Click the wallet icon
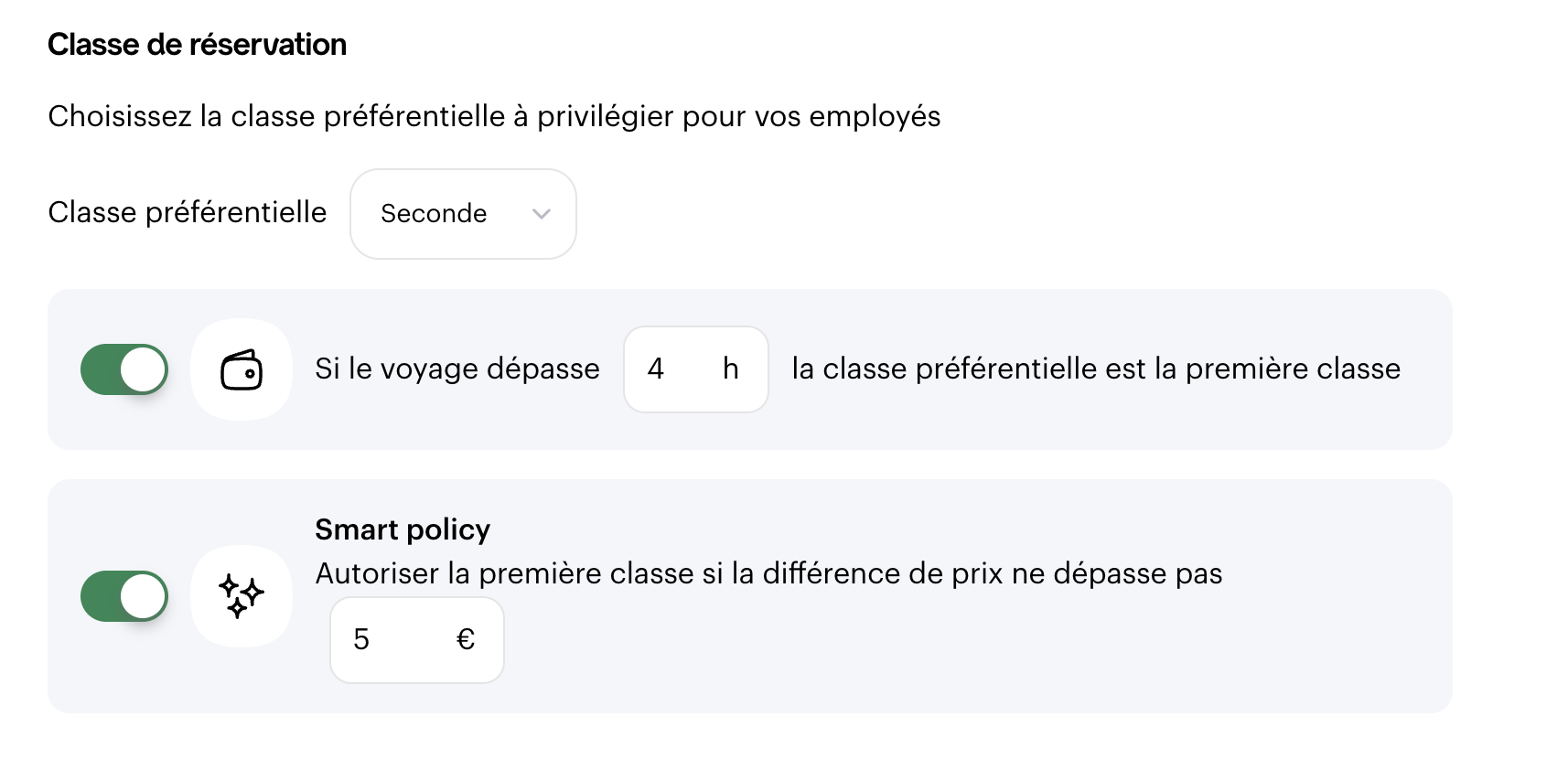This screenshot has width=1568, height=759. point(242,369)
